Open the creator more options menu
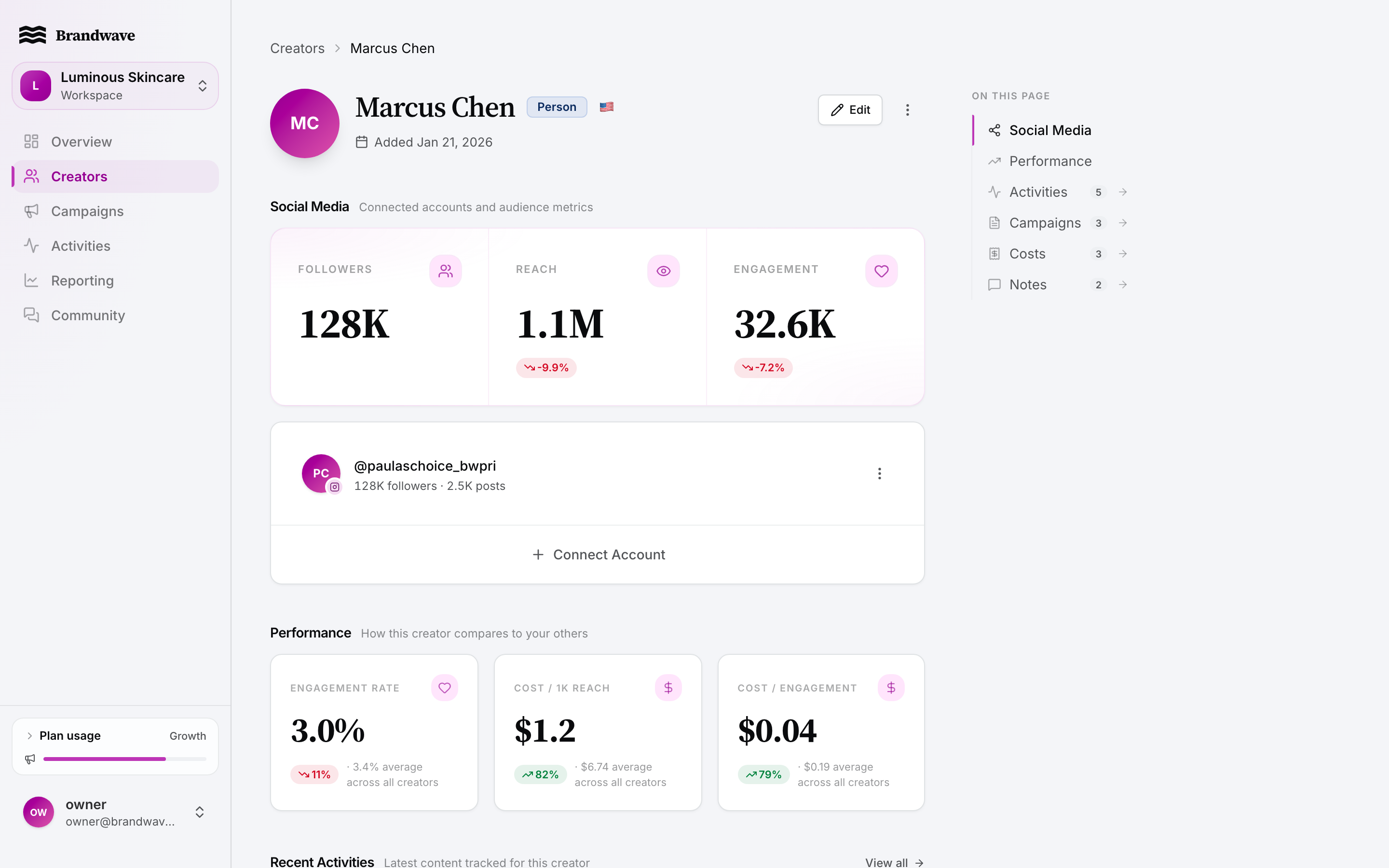1389x868 pixels. coord(908,110)
